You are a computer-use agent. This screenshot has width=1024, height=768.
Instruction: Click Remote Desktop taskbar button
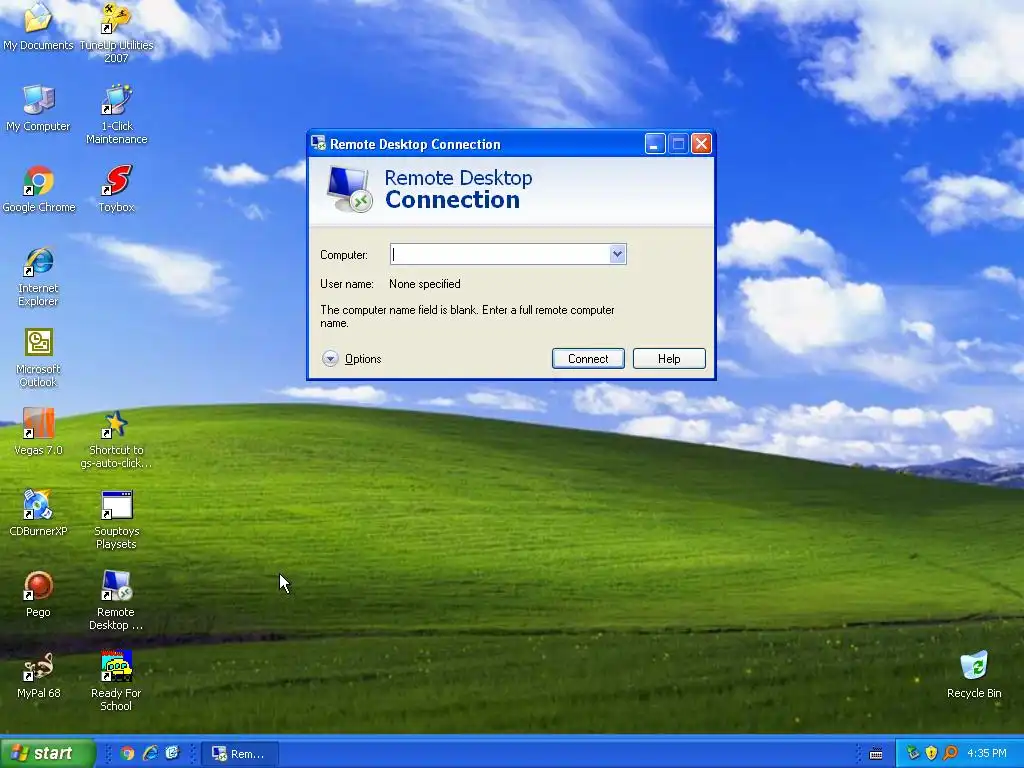[x=240, y=754]
